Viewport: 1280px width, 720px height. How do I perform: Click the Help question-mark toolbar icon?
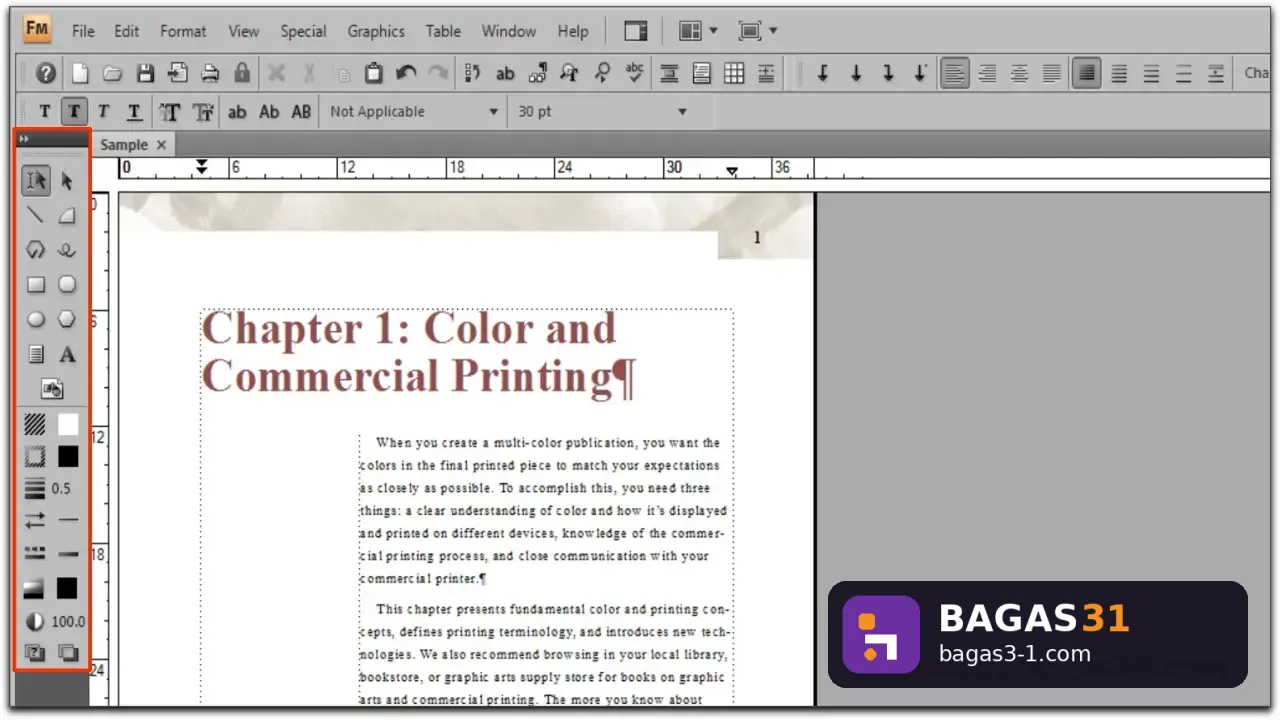point(46,73)
